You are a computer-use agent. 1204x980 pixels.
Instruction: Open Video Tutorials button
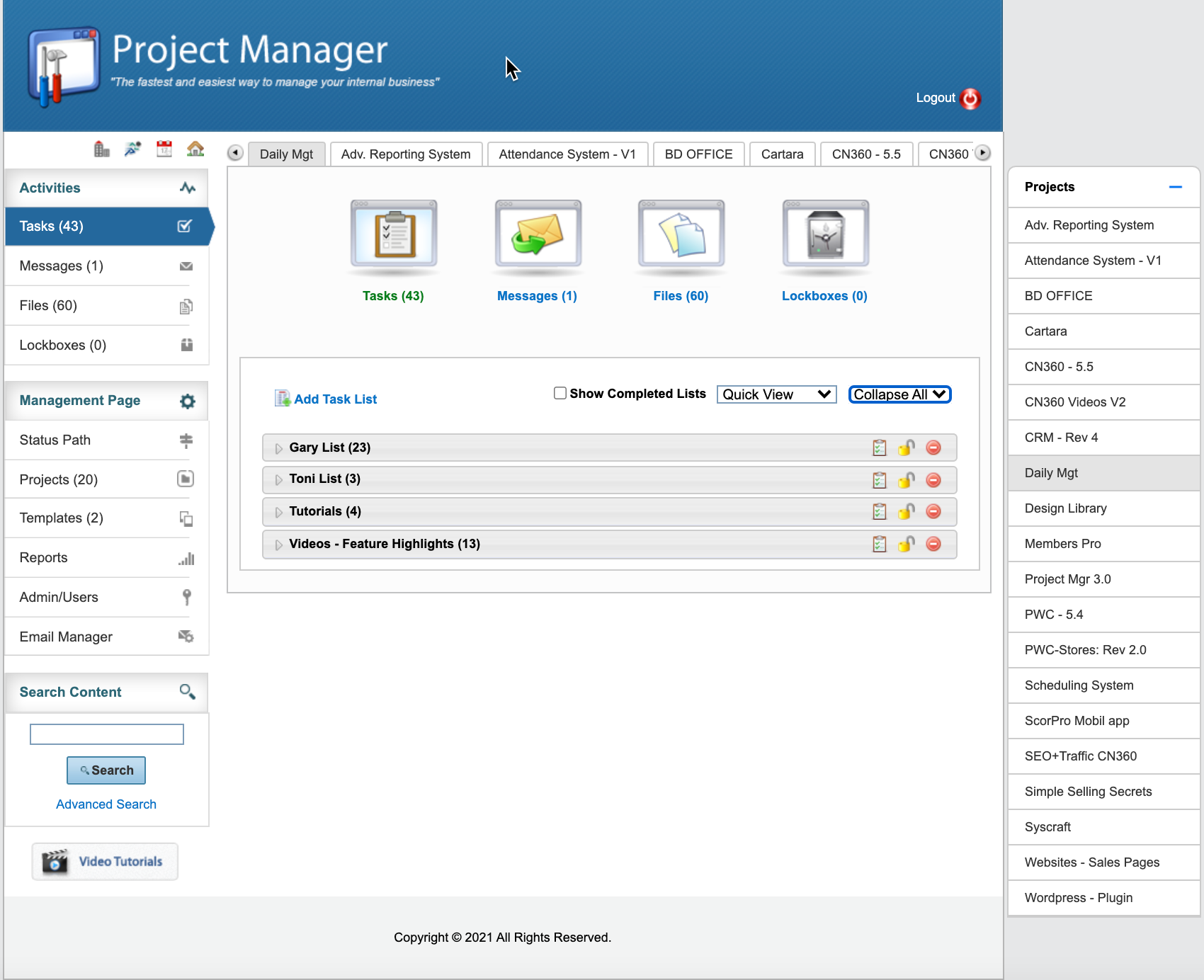pos(105,862)
